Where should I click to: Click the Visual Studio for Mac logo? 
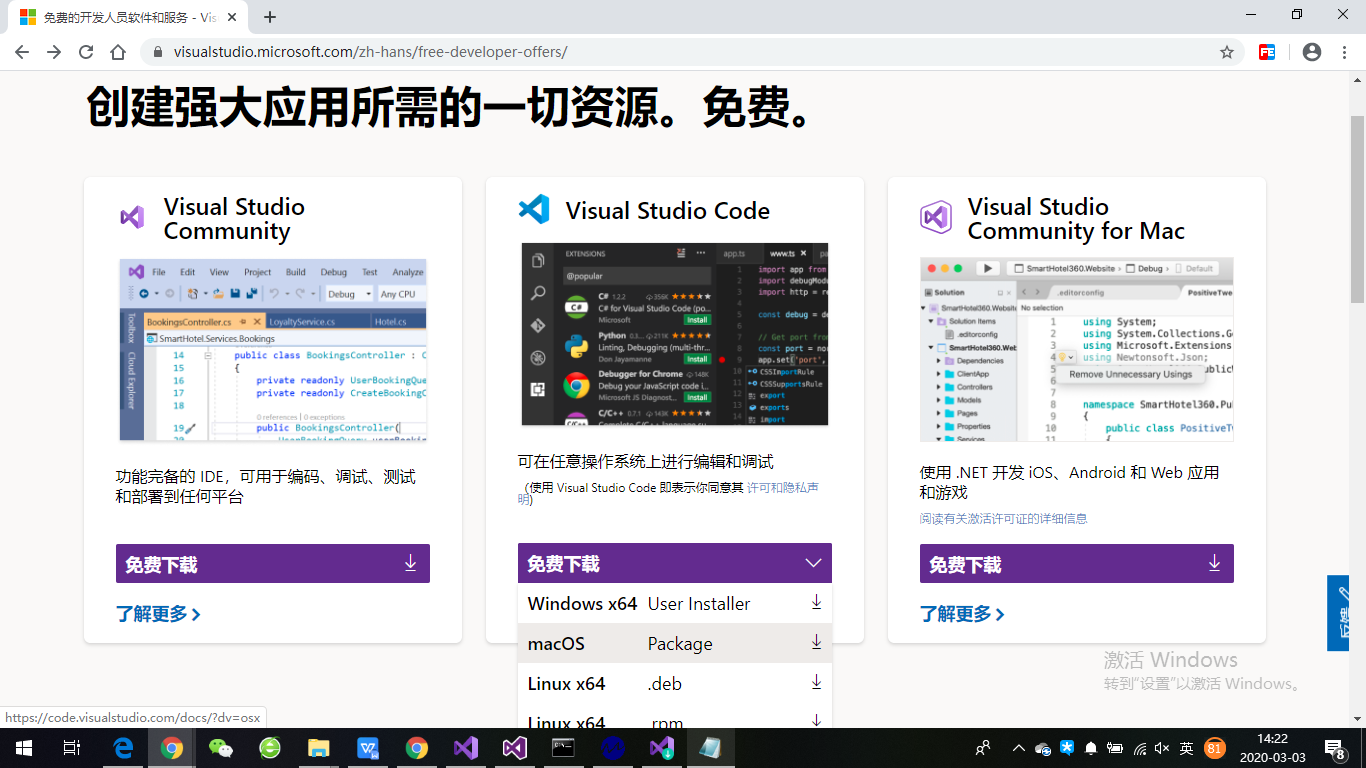(x=936, y=217)
